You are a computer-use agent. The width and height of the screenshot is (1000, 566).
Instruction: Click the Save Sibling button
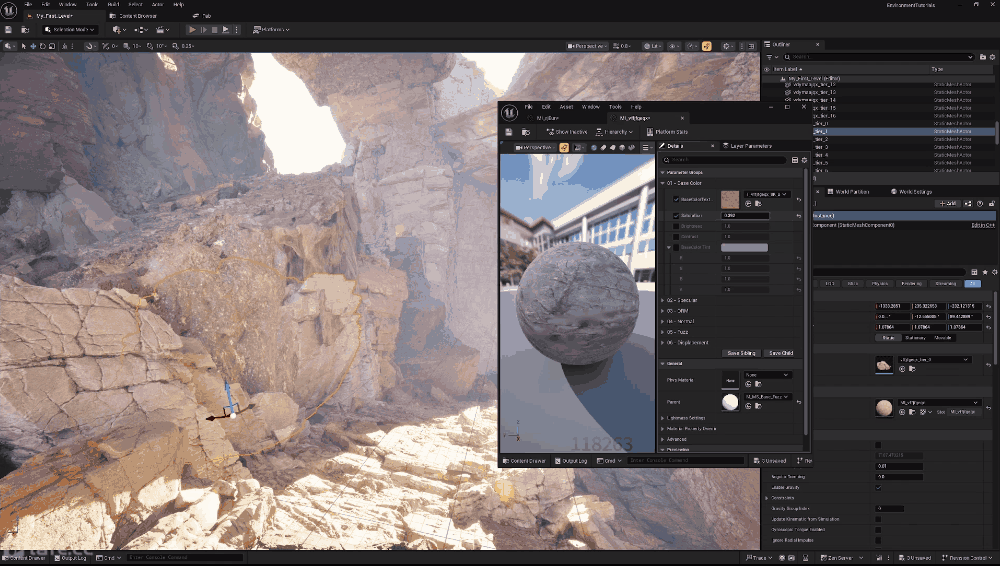(741, 353)
